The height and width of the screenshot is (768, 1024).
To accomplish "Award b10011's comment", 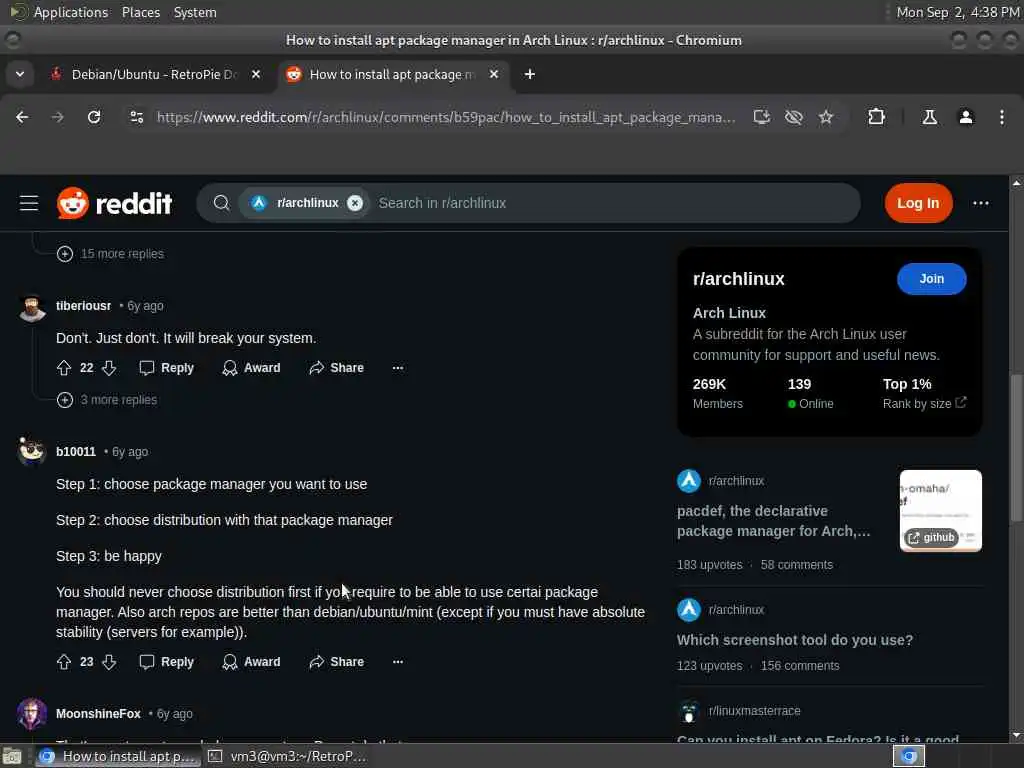I will (x=251, y=662).
